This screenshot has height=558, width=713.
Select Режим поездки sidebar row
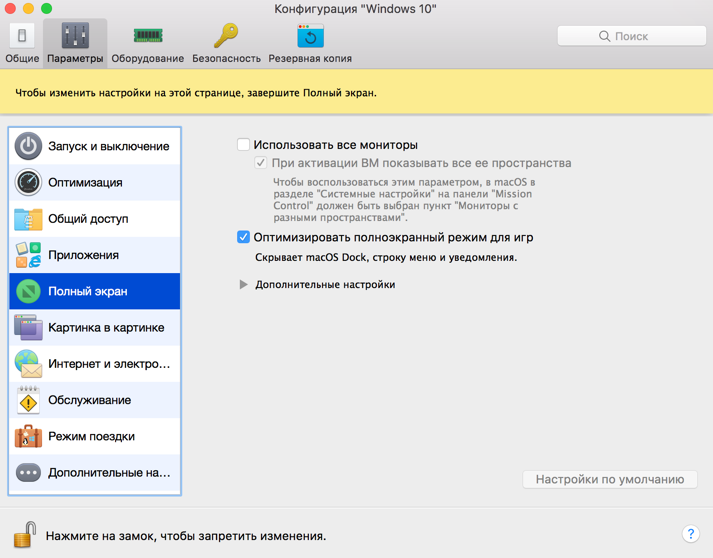[x=95, y=437]
